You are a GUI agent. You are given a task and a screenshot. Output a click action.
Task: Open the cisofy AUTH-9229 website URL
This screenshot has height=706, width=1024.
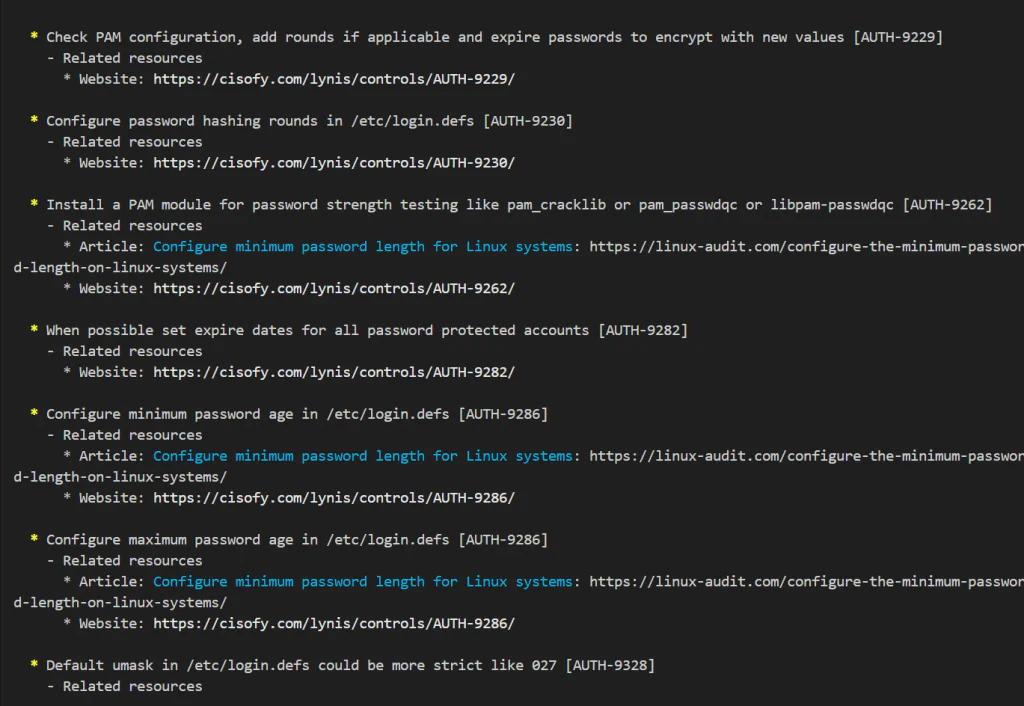(334, 79)
